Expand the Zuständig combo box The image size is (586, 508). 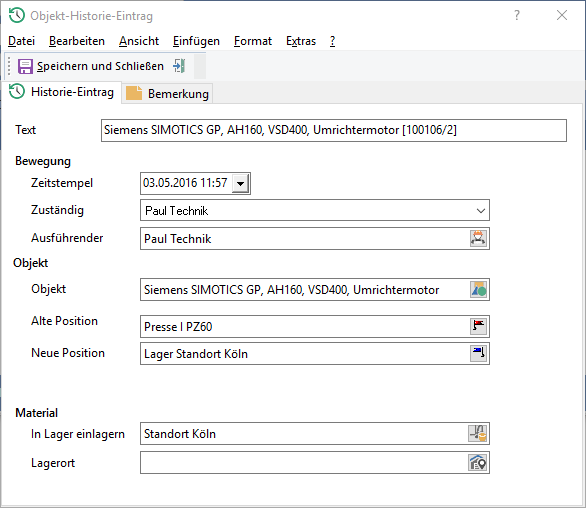(x=481, y=210)
